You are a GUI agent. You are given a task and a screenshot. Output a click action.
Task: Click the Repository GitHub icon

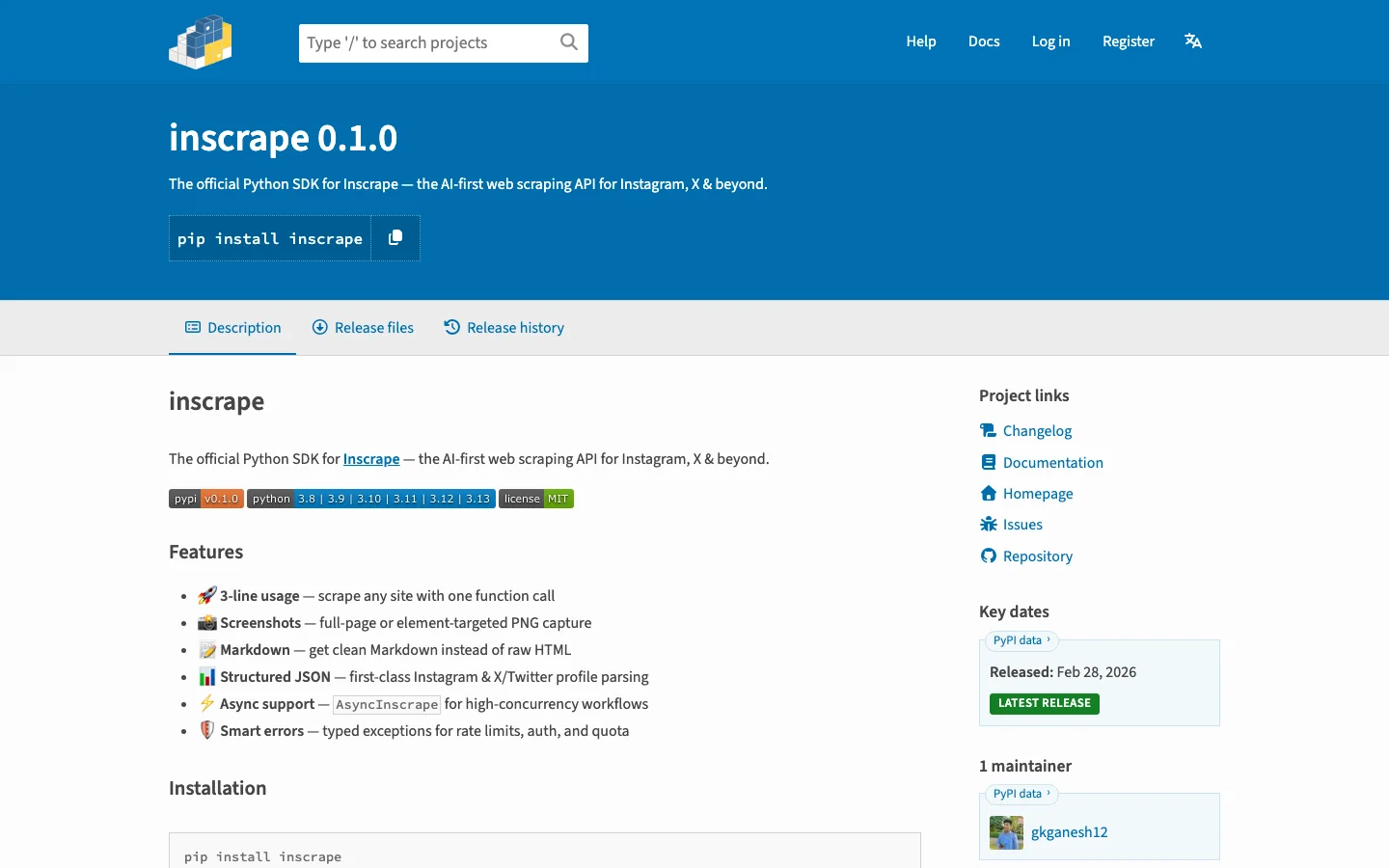(x=988, y=556)
